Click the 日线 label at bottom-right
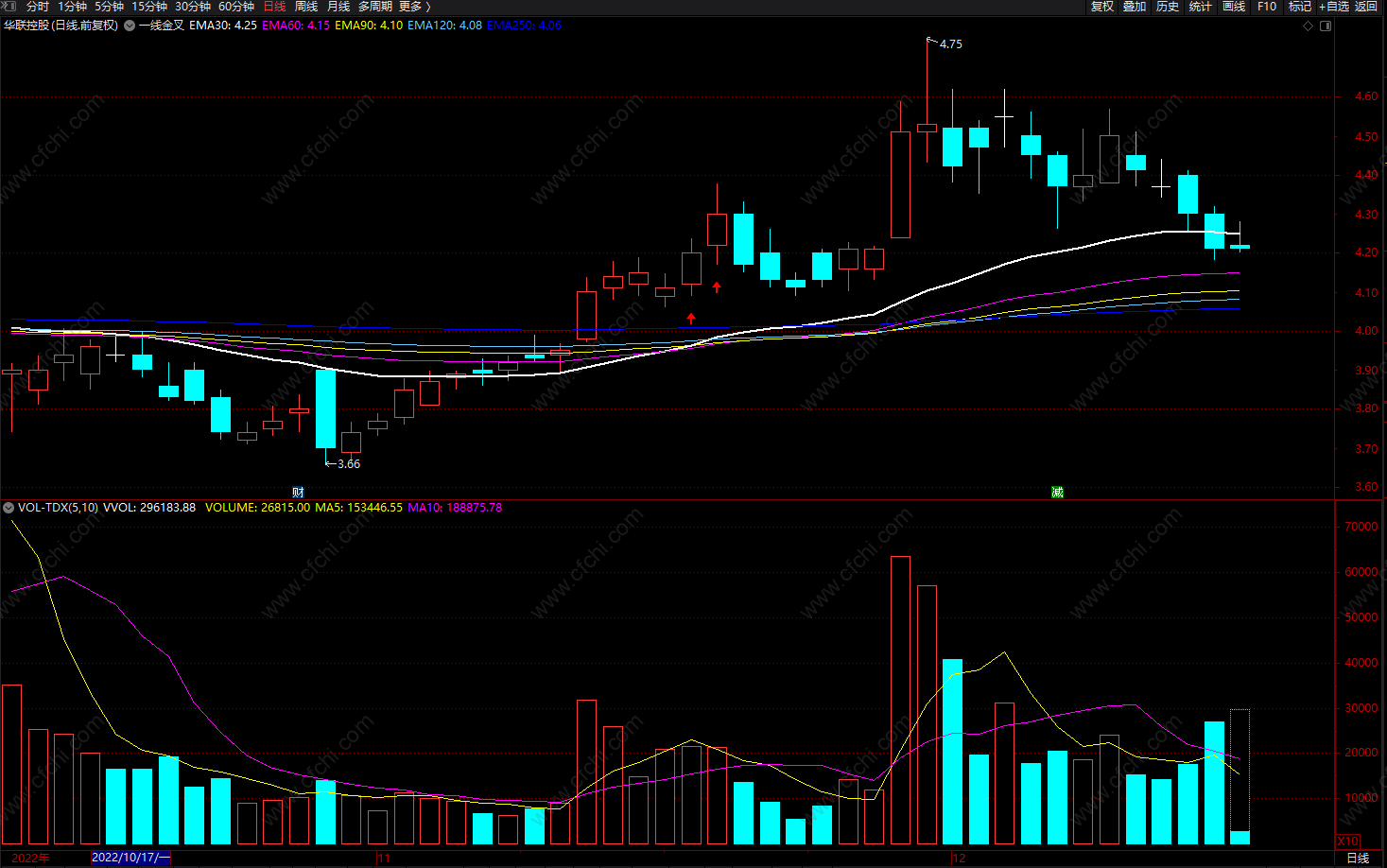 [x=1358, y=858]
